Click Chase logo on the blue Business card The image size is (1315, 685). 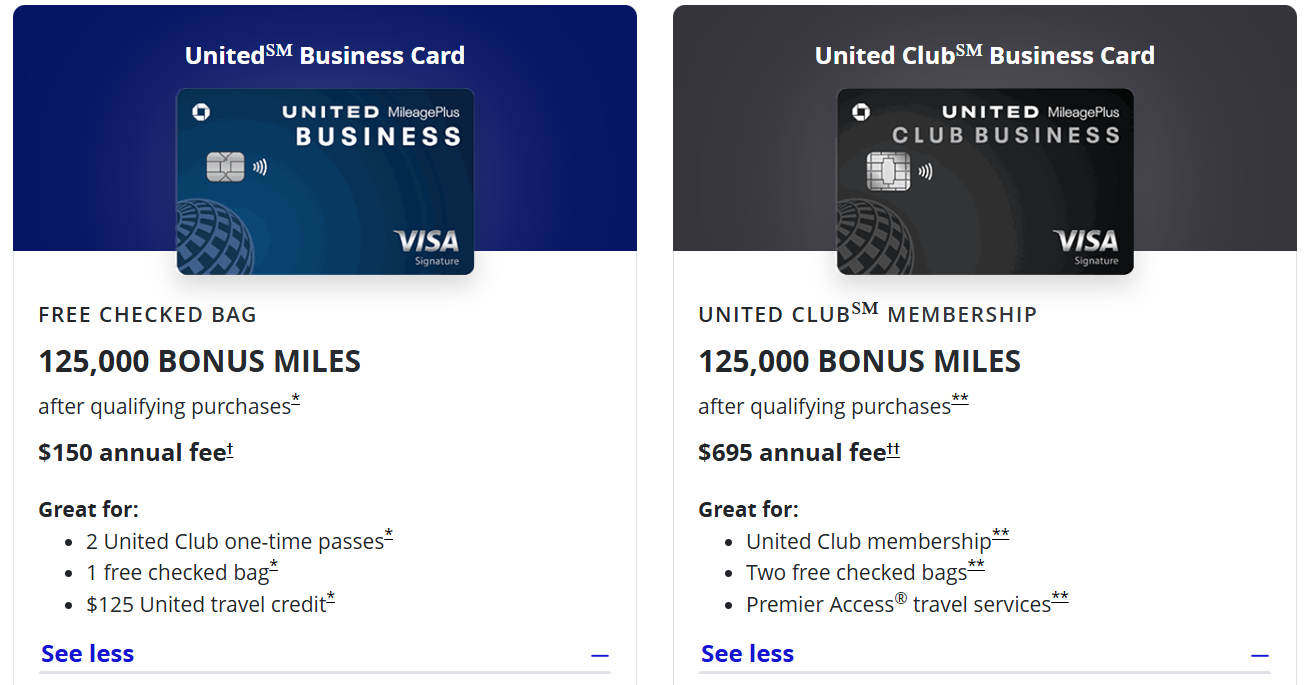200,112
